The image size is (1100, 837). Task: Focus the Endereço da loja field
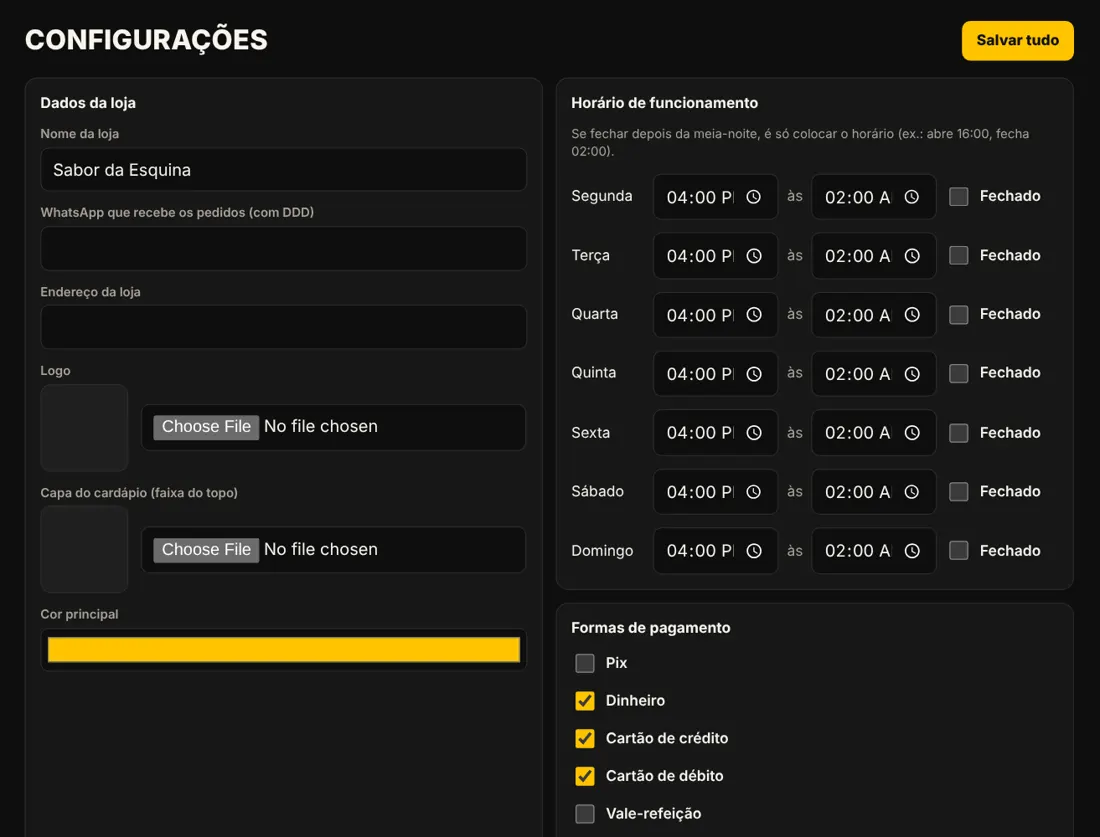(283, 327)
